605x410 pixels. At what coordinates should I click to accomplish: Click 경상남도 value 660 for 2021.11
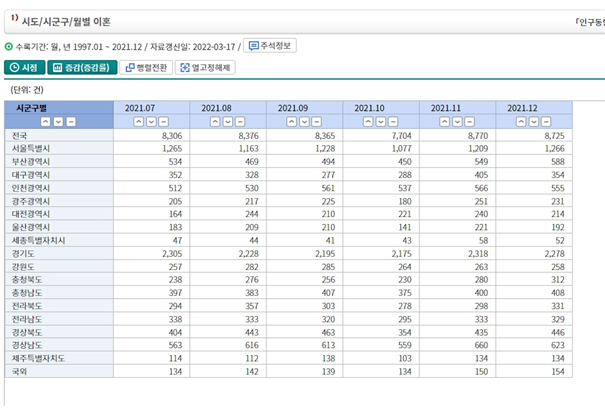(481, 346)
